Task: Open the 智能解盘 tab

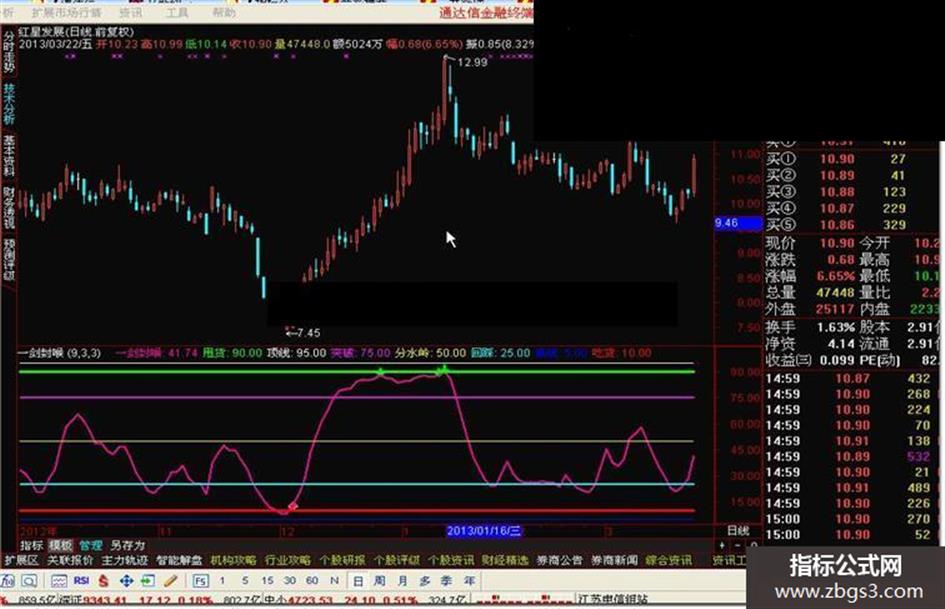Action: (x=179, y=560)
